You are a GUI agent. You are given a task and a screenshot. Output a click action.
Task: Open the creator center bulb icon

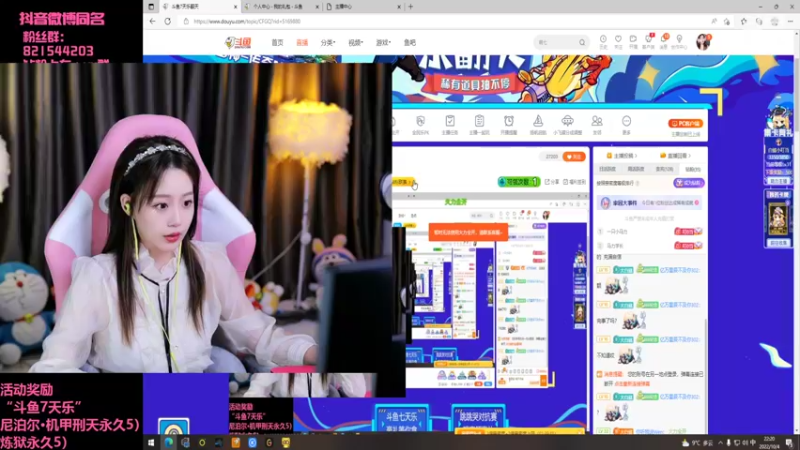point(679,41)
